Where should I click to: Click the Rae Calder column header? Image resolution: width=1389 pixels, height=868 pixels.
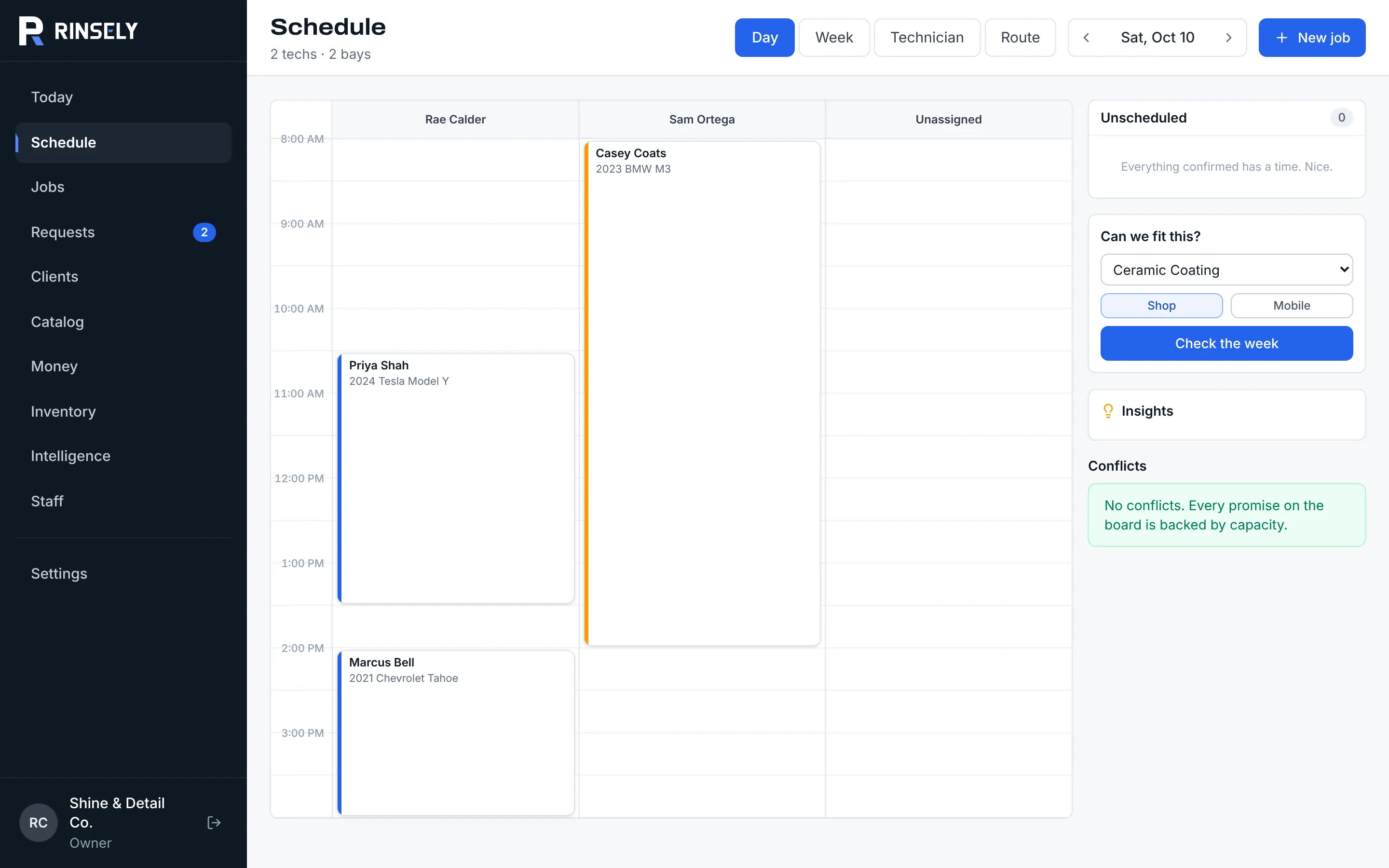click(x=455, y=120)
